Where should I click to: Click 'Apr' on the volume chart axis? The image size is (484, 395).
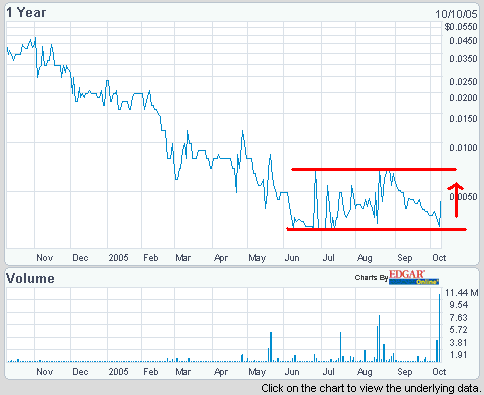pyautogui.click(x=221, y=372)
